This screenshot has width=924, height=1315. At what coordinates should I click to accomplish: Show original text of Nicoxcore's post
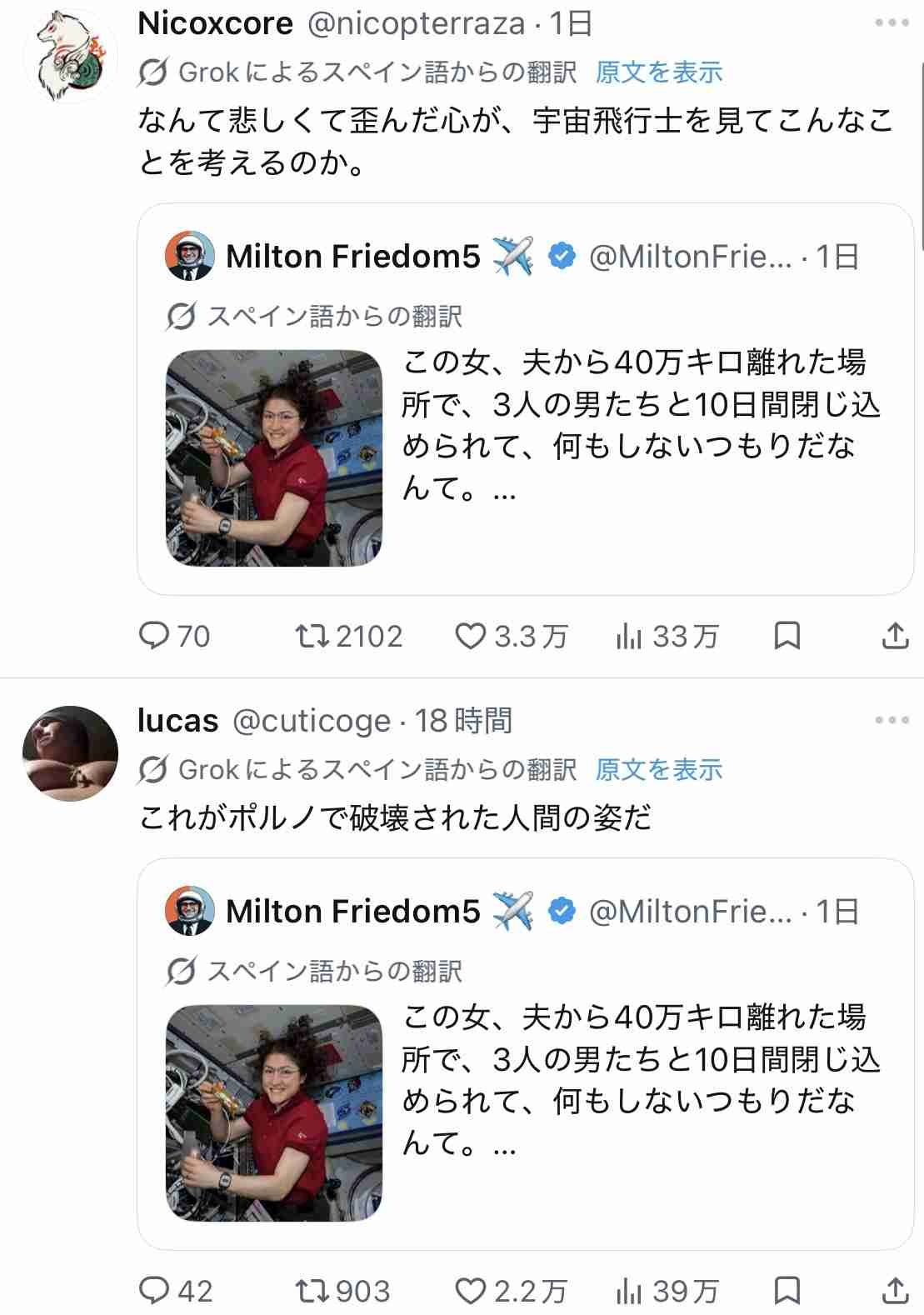658,72
